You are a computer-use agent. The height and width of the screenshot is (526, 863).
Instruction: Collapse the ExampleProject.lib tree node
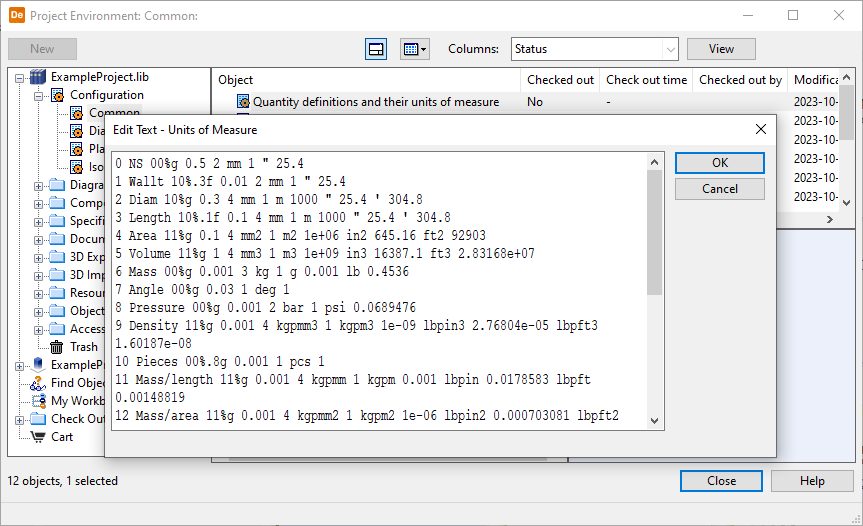20,78
